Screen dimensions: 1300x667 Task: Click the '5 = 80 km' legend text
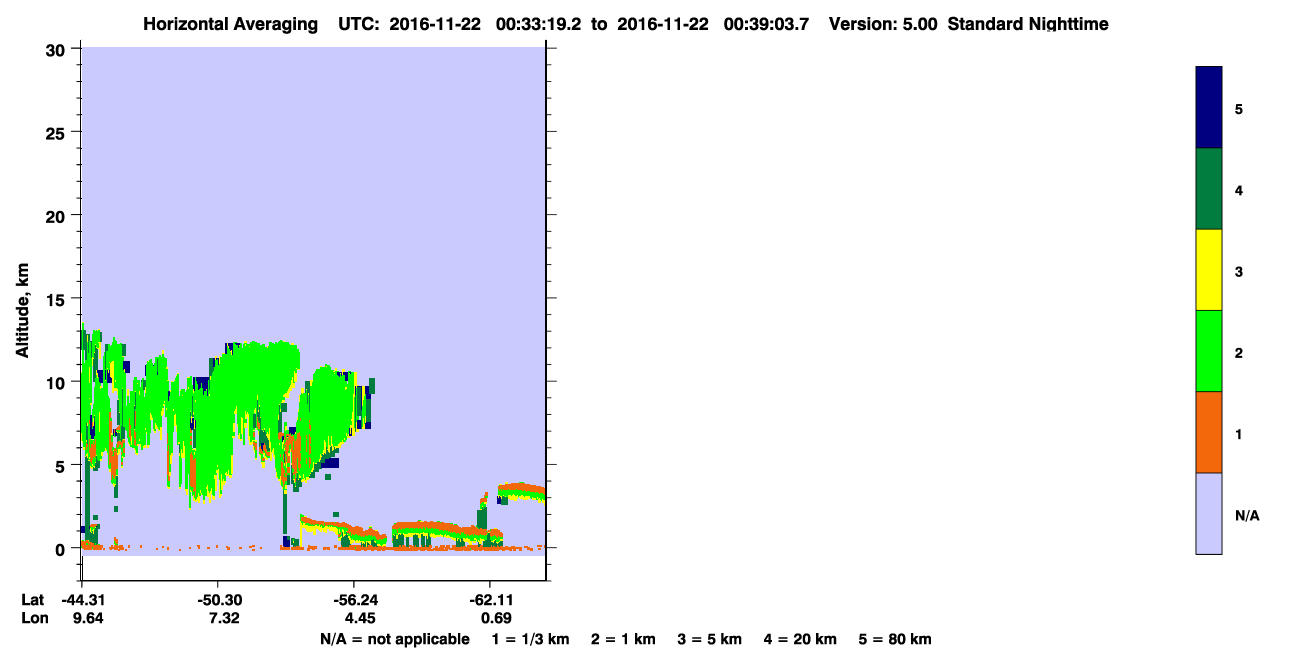pos(895,639)
